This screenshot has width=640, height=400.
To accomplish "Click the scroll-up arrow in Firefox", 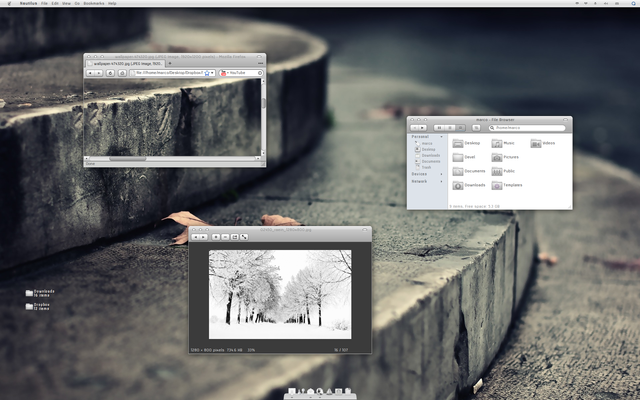I will [x=263, y=81].
